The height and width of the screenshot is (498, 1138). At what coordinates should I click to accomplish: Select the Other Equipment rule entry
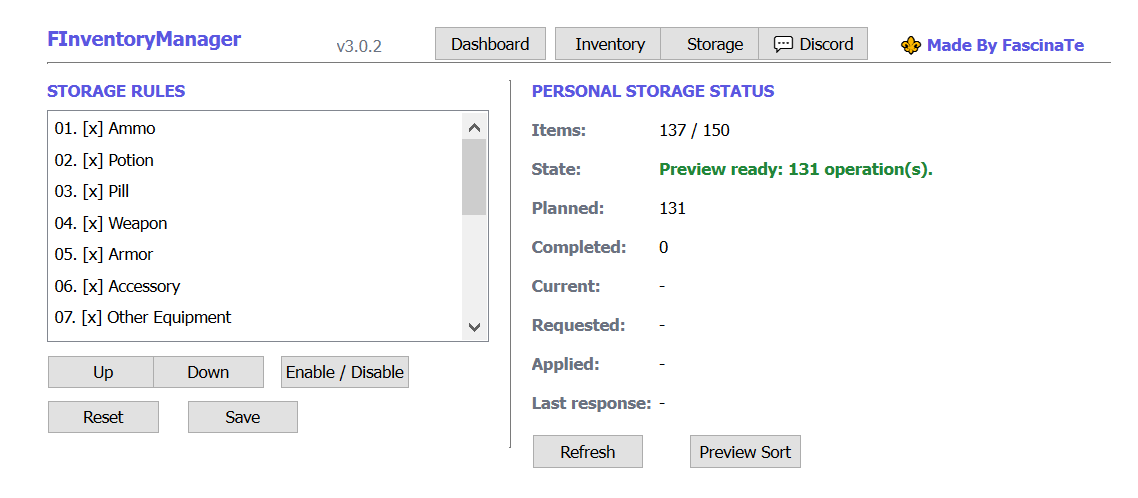point(255,318)
